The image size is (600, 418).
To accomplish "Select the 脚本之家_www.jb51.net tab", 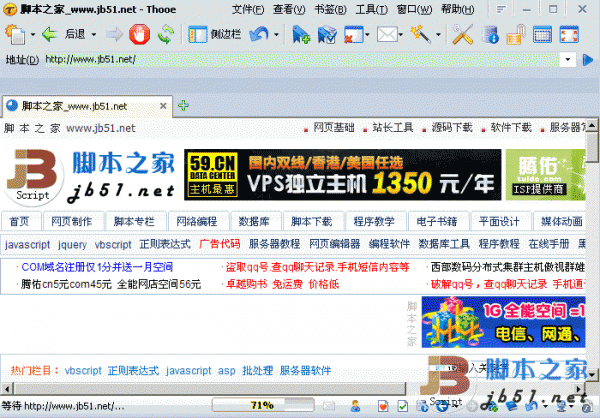I will click(87, 106).
